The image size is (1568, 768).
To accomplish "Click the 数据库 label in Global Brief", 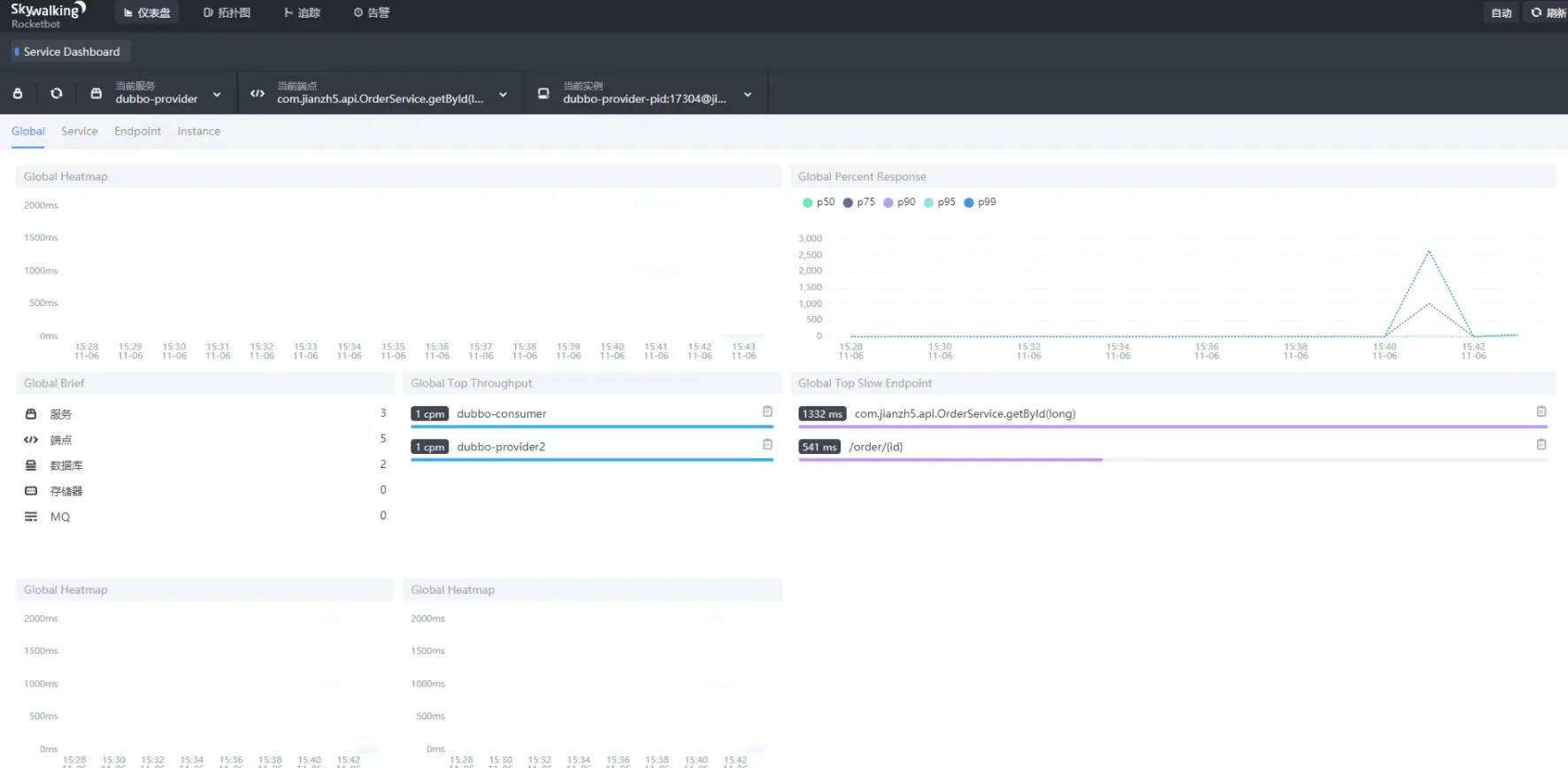I will pyautogui.click(x=66, y=465).
